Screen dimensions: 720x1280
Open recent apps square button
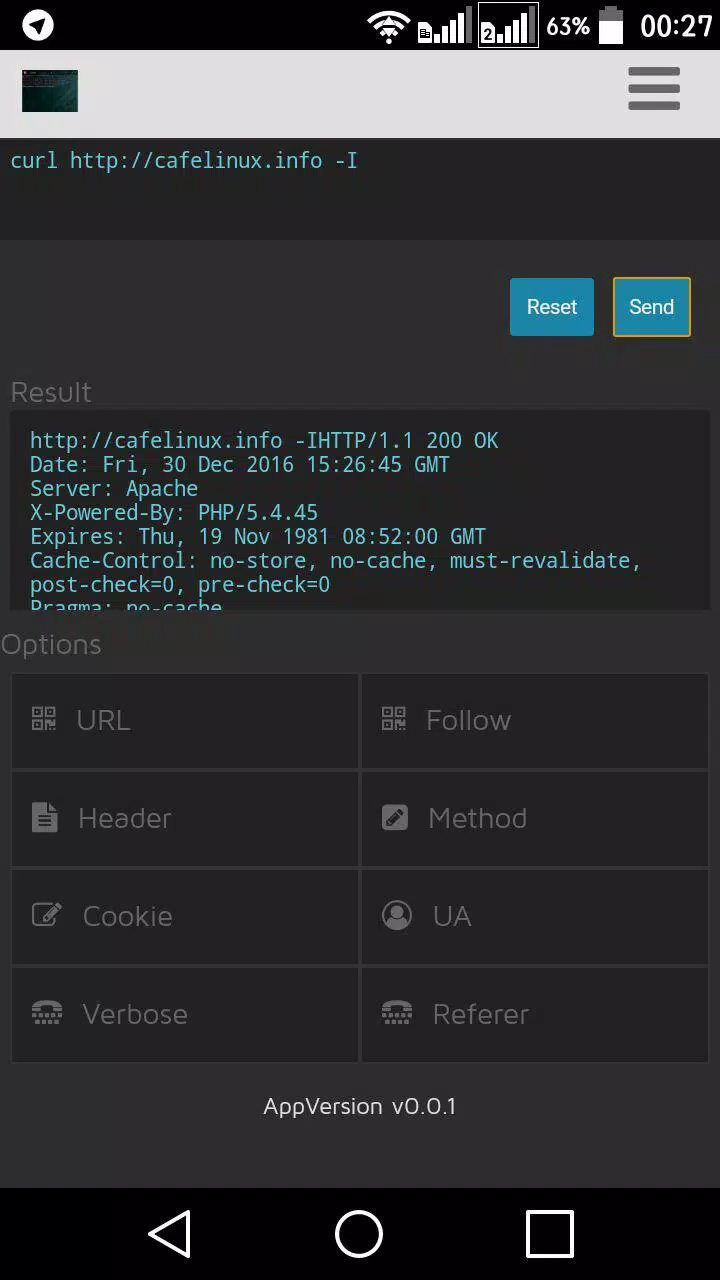(549, 1234)
